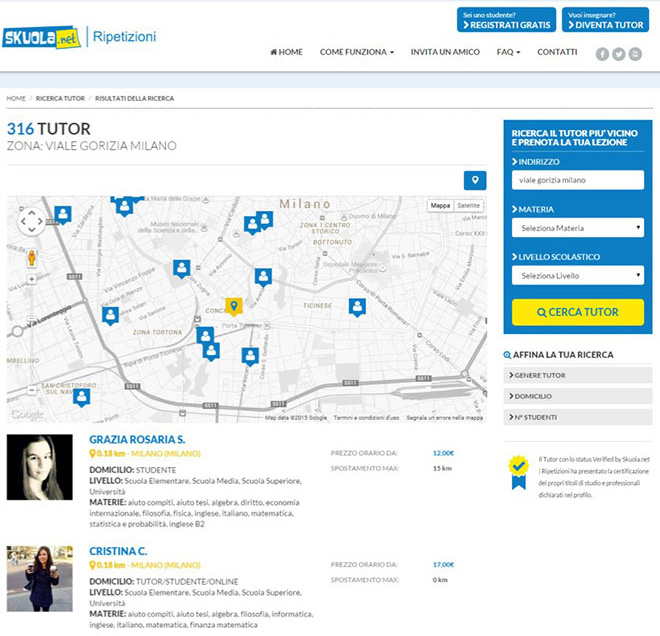Click the Google logo on the map
660x636 pixels.
pos(27,414)
